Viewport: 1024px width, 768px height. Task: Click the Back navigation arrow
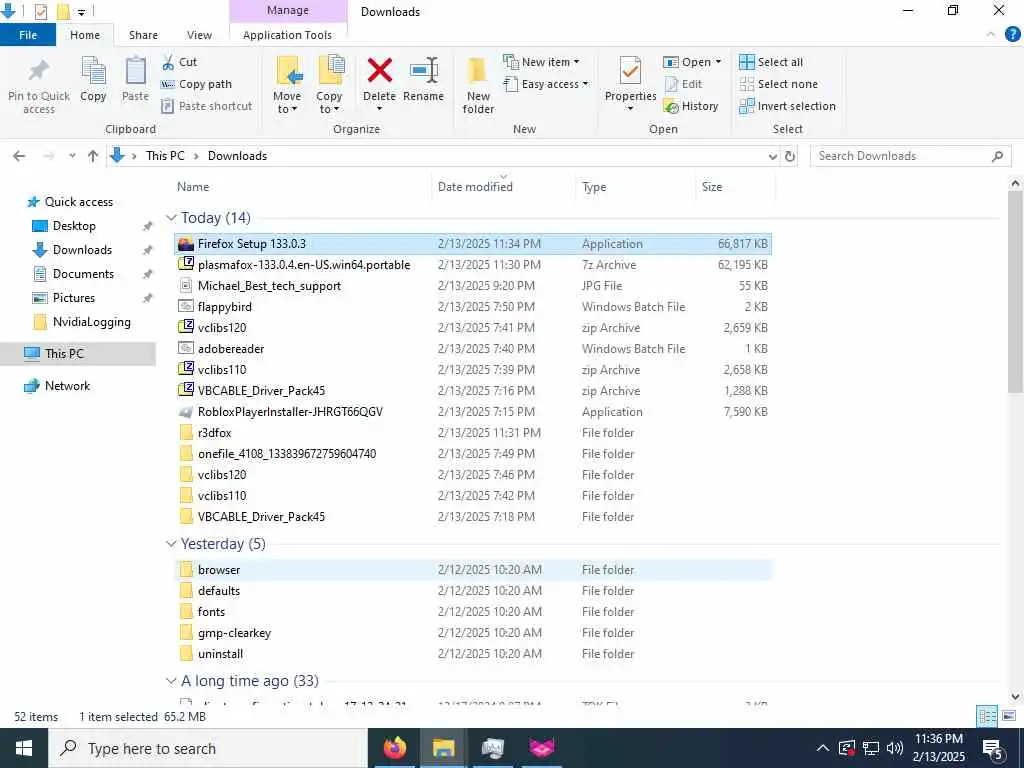(19, 156)
